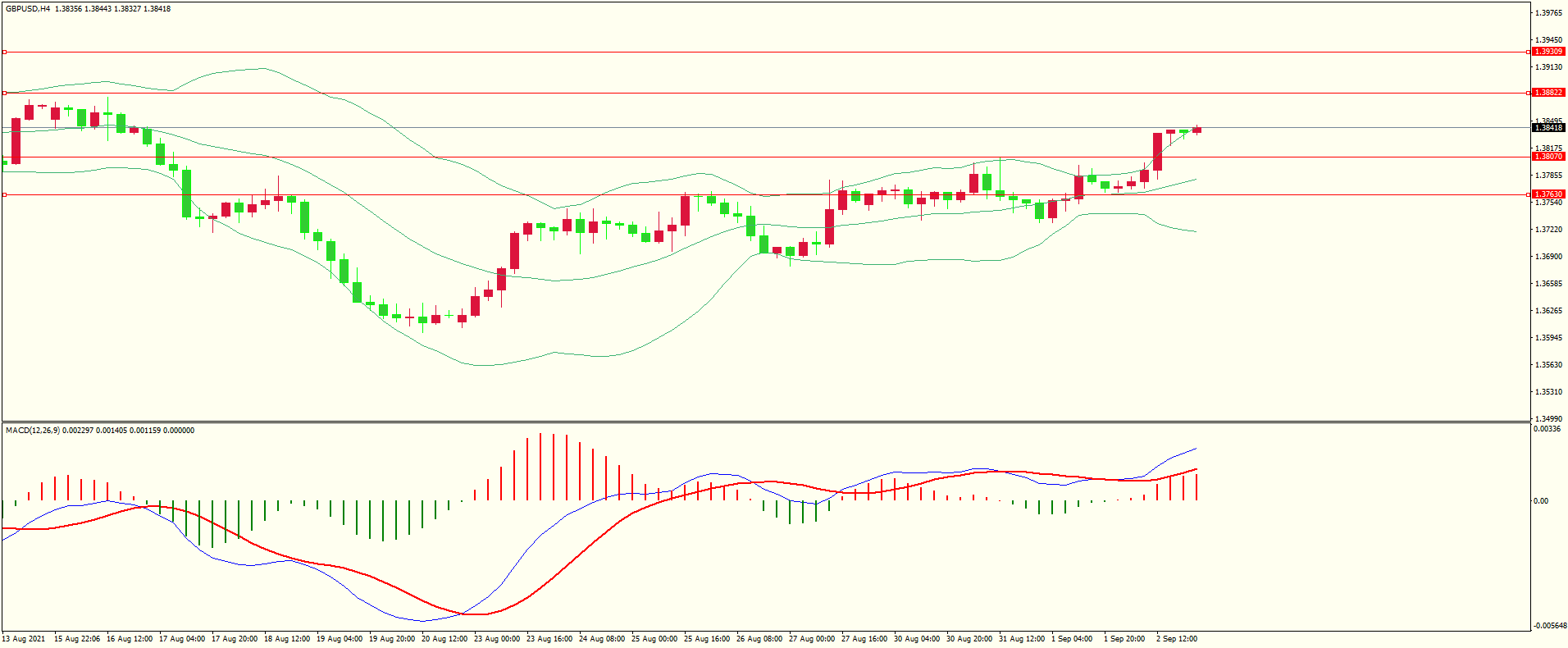Select the MACD(12,26,9) indicator label
This screenshot has height=648, width=1568.
click(33, 431)
